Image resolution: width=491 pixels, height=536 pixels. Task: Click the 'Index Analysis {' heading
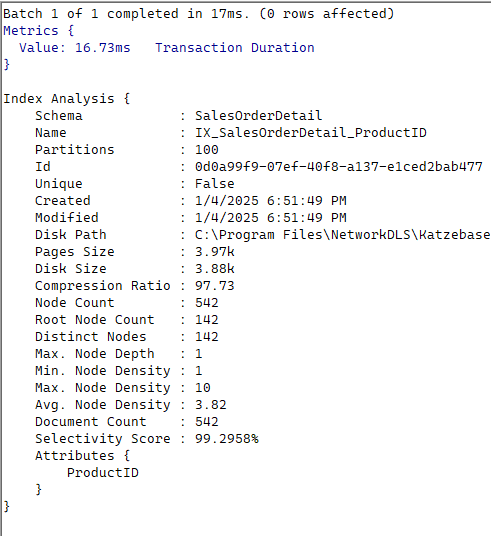[67, 99]
